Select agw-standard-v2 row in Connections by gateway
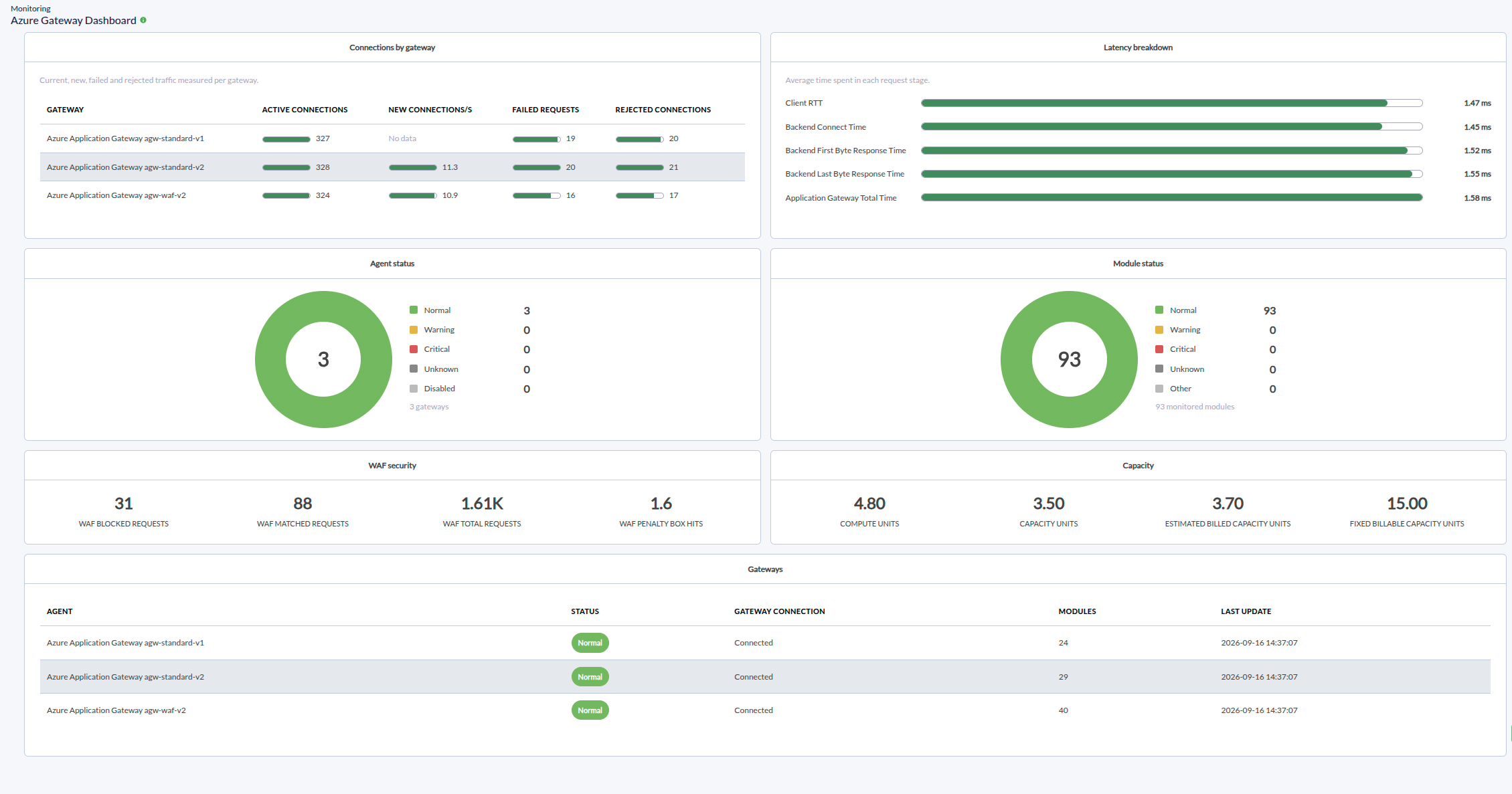The image size is (1512, 794). [x=392, y=167]
